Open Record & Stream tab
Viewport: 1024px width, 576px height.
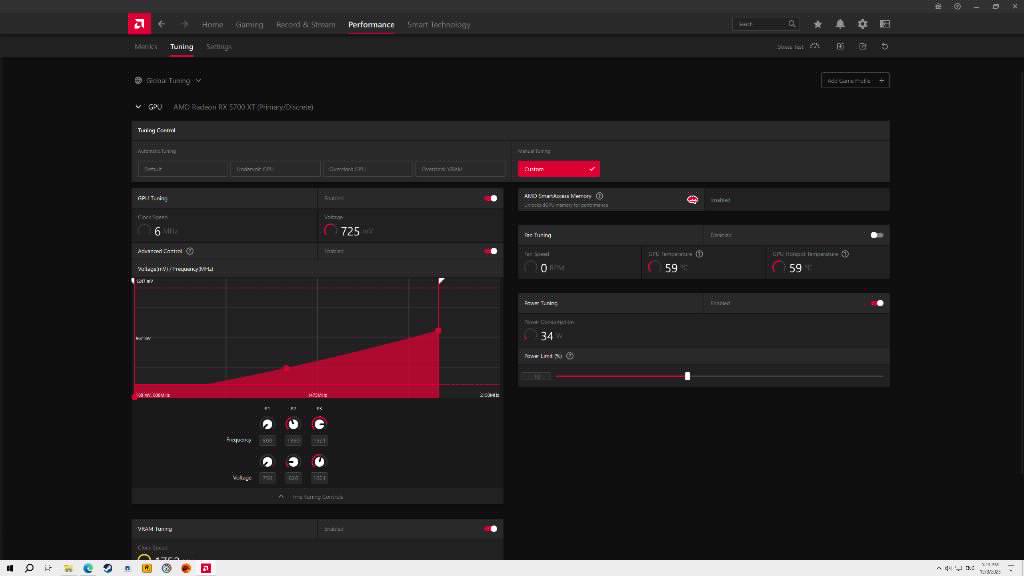click(306, 25)
